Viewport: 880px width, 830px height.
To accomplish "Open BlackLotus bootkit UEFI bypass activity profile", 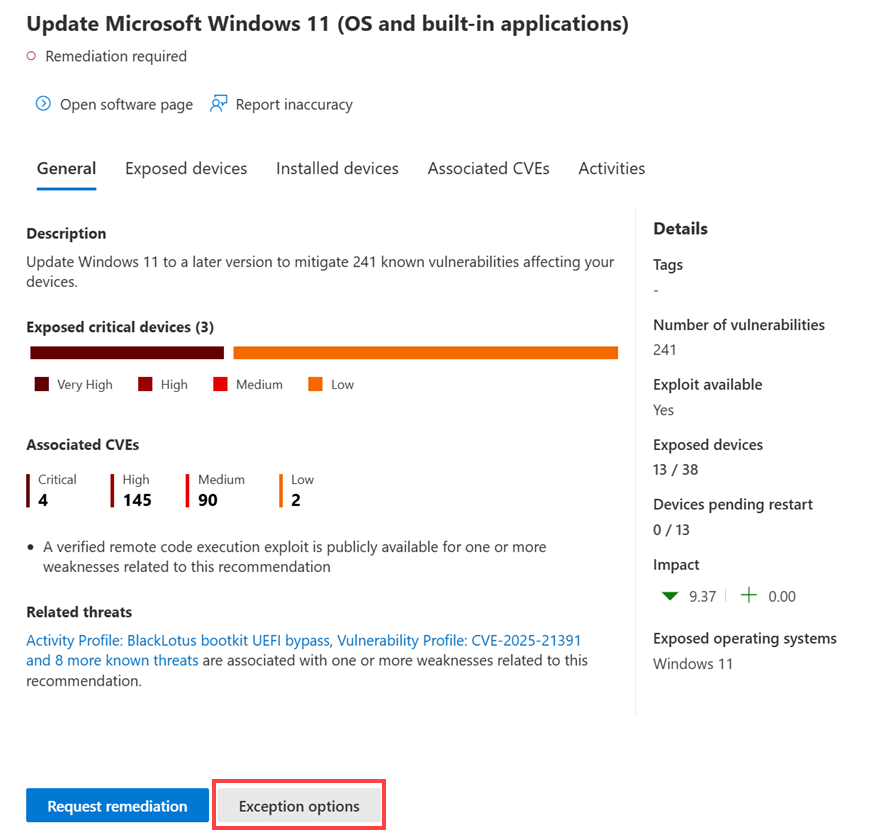I will tap(178, 640).
